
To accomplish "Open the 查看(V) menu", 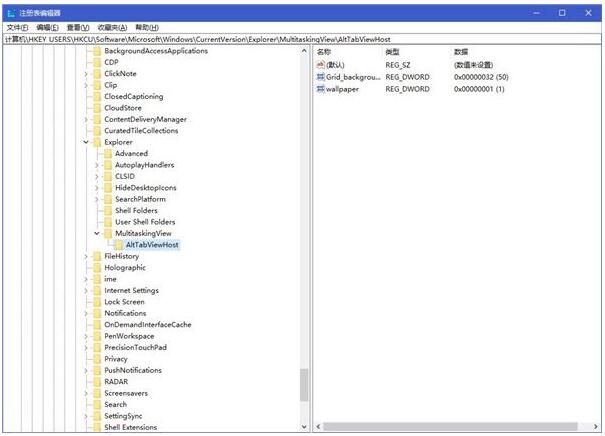I will (78, 27).
